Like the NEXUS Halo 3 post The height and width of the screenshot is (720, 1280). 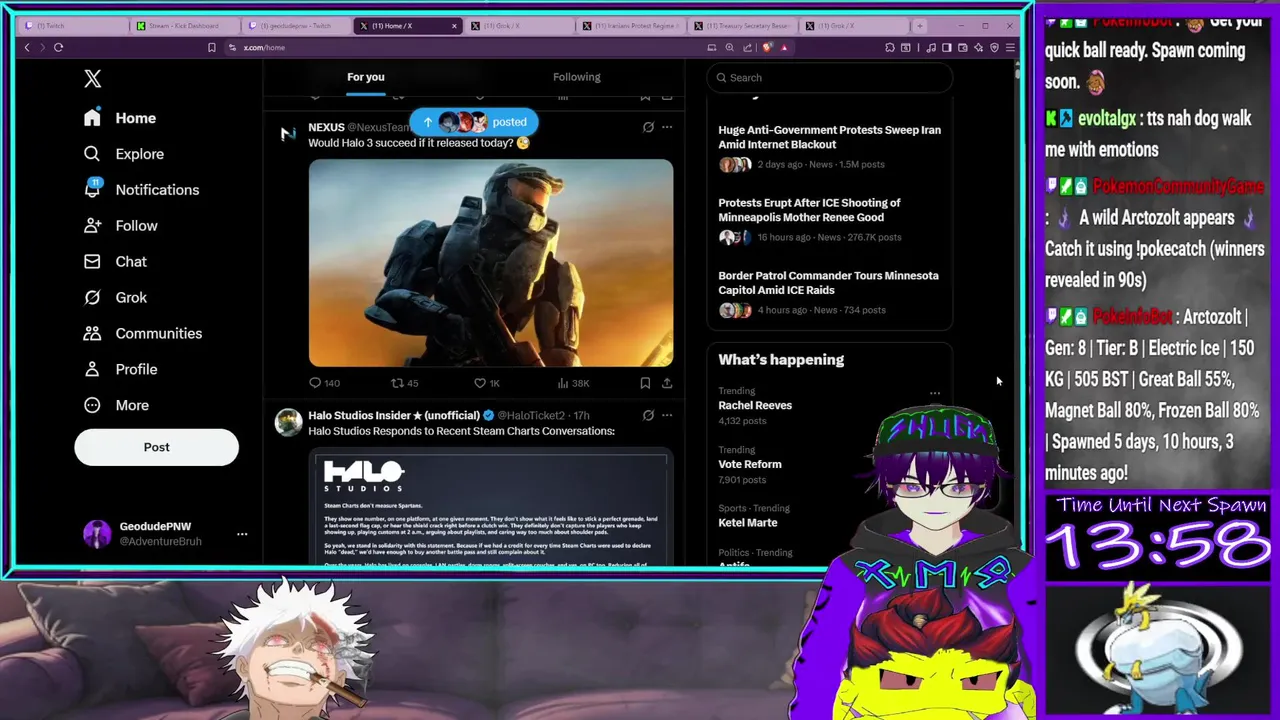point(486,383)
